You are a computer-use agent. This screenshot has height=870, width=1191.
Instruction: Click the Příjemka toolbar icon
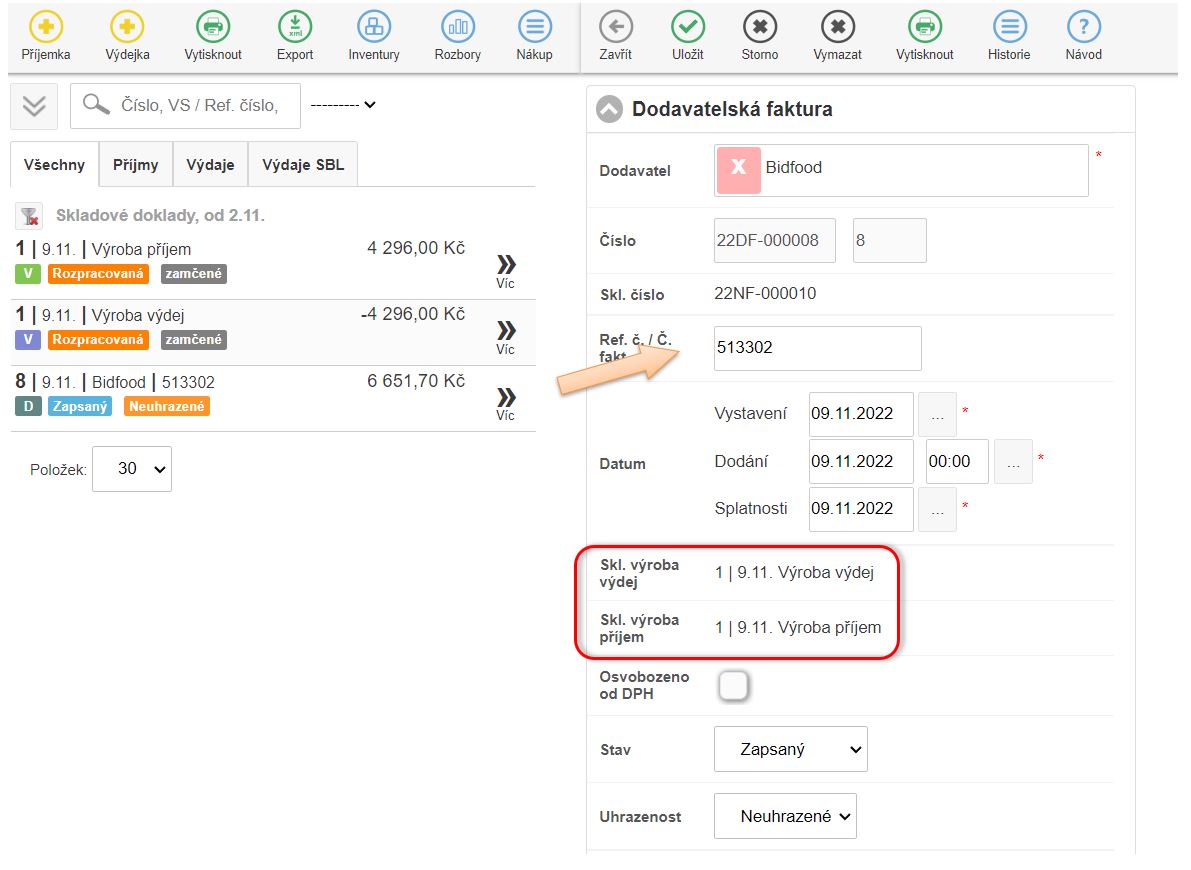46,27
